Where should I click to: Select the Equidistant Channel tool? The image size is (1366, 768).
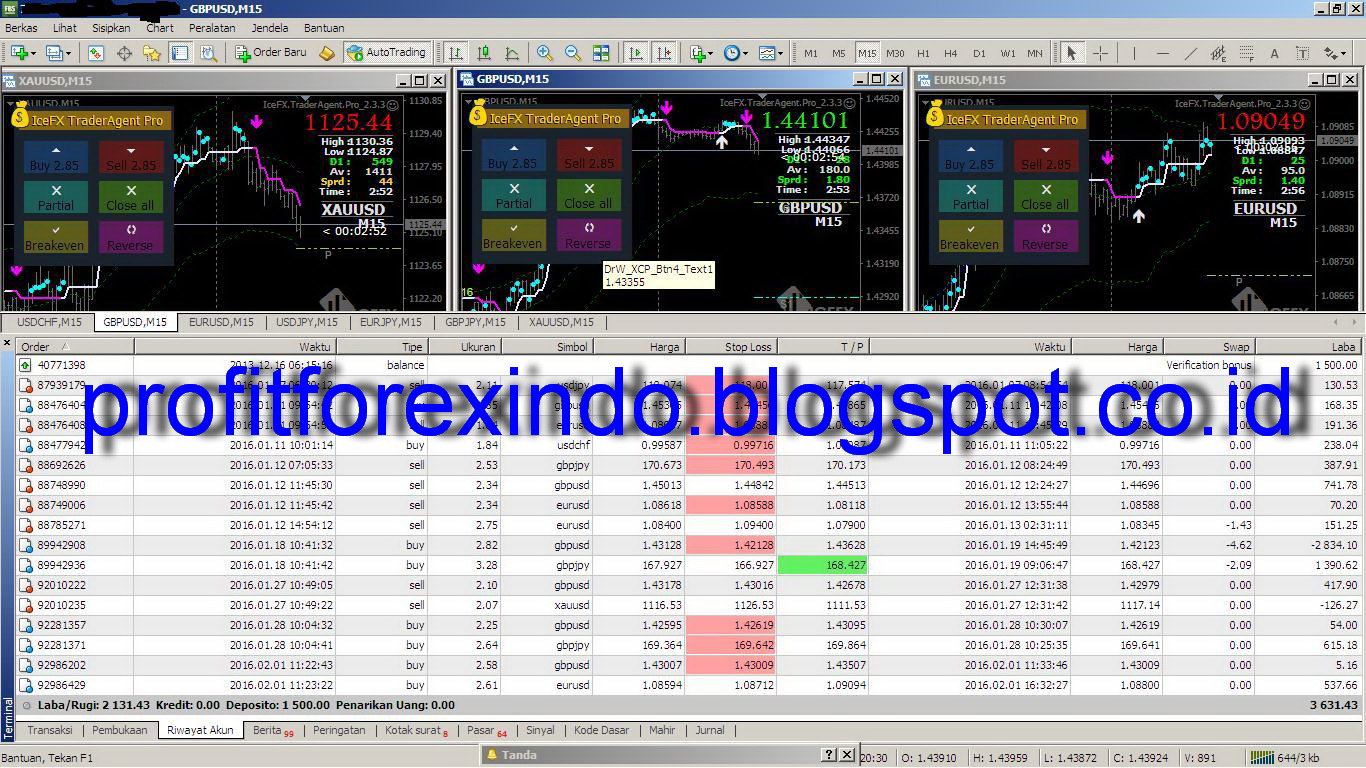pyautogui.click(x=1218, y=53)
